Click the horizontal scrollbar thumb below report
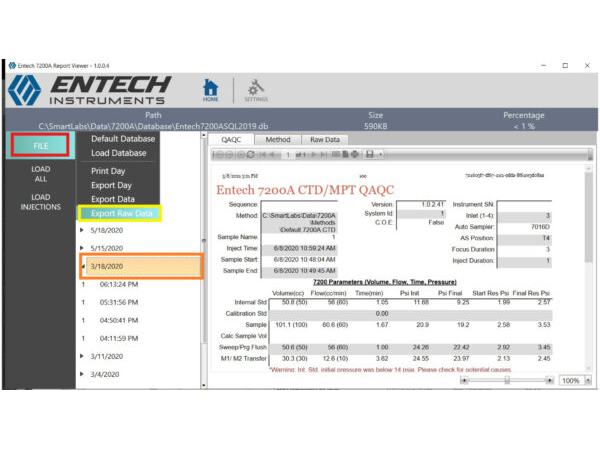This screenshot has height=450, width=600. pyautogui.click(x=507, y=380)
